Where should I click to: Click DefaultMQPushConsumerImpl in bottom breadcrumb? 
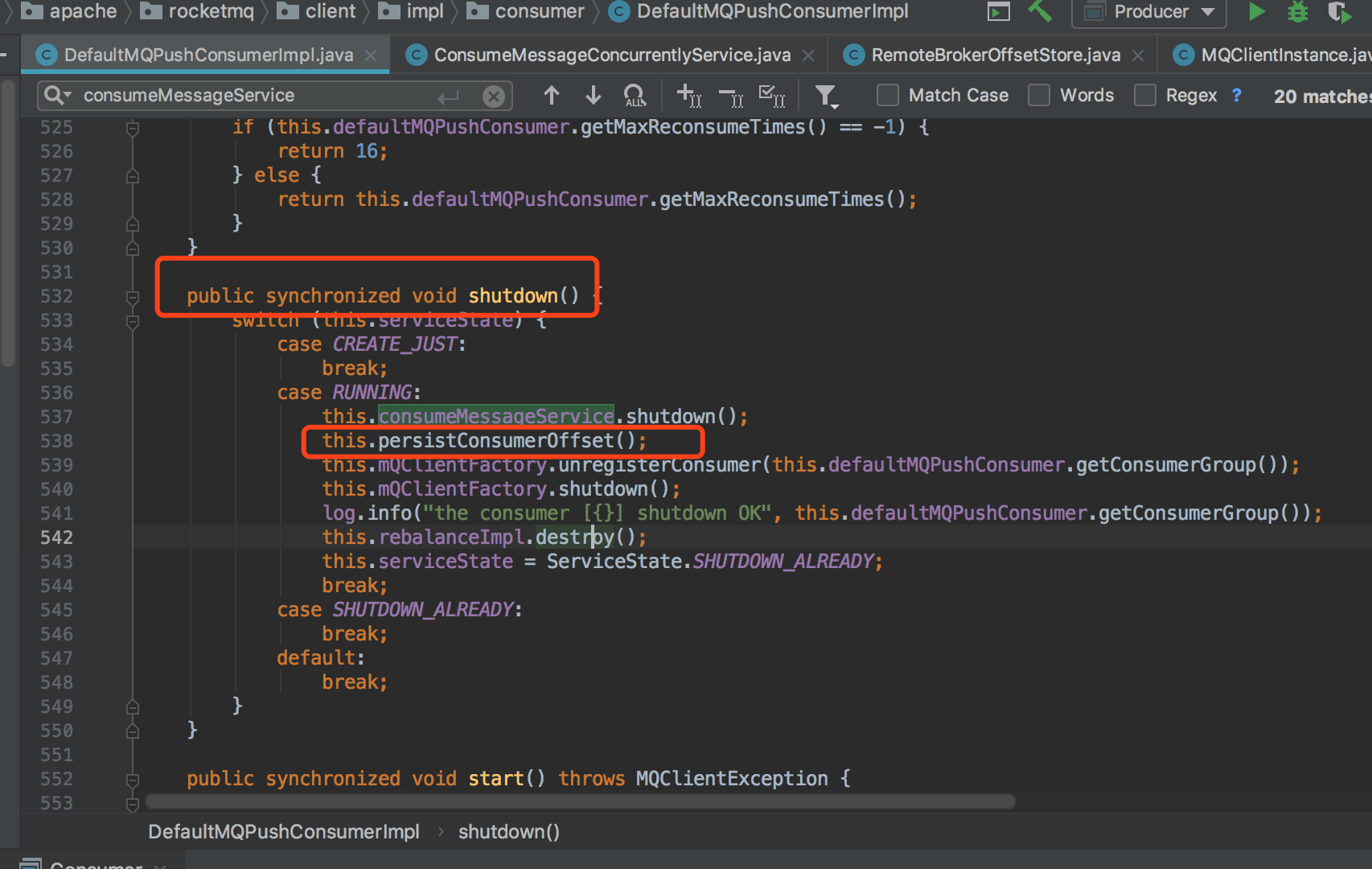pos(283,832)
